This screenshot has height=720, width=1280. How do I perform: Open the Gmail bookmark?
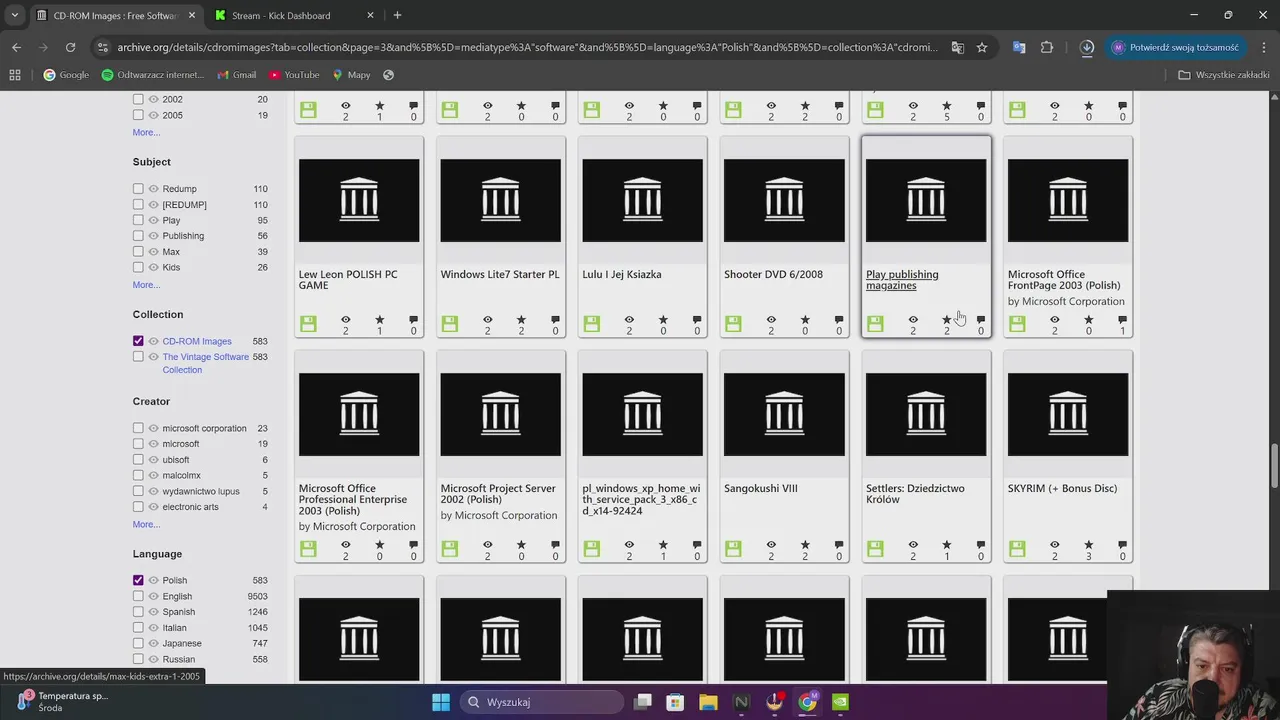tap(237, 75)
